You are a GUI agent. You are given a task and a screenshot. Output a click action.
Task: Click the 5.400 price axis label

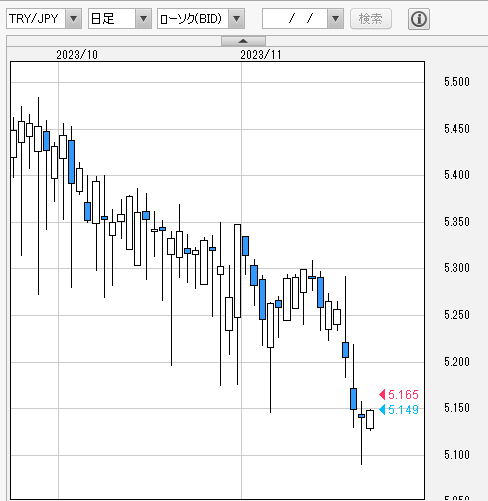(x=457, y=175)
